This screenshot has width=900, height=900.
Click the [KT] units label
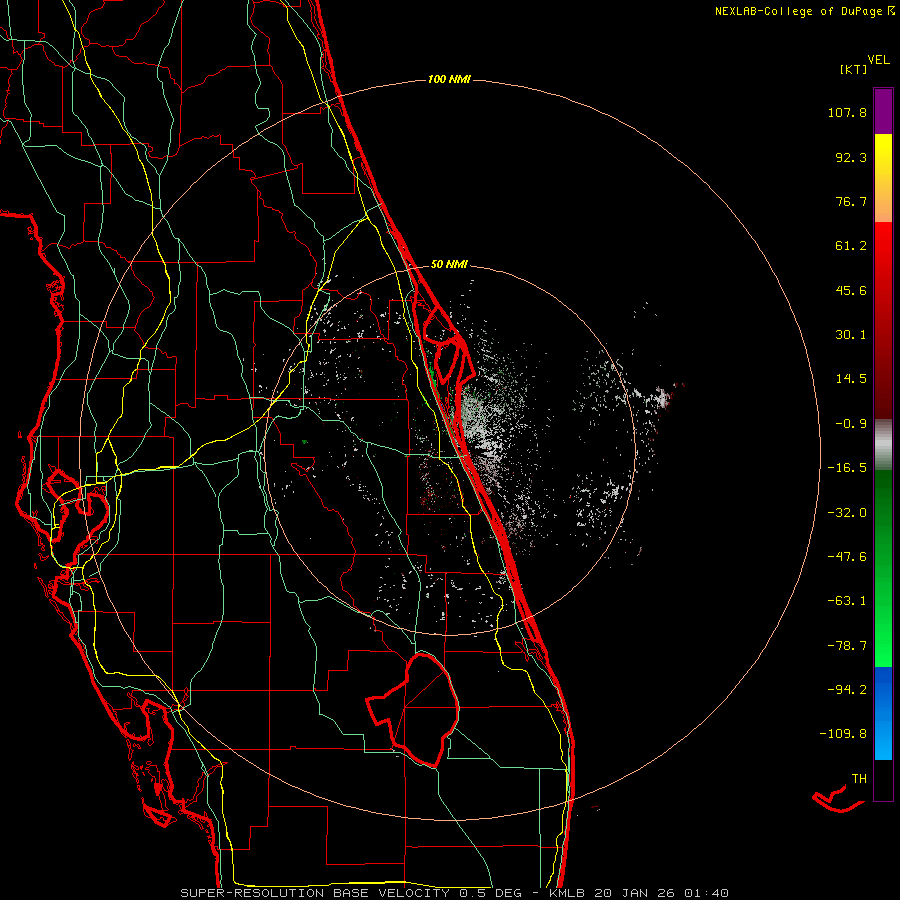click(853, 69)
